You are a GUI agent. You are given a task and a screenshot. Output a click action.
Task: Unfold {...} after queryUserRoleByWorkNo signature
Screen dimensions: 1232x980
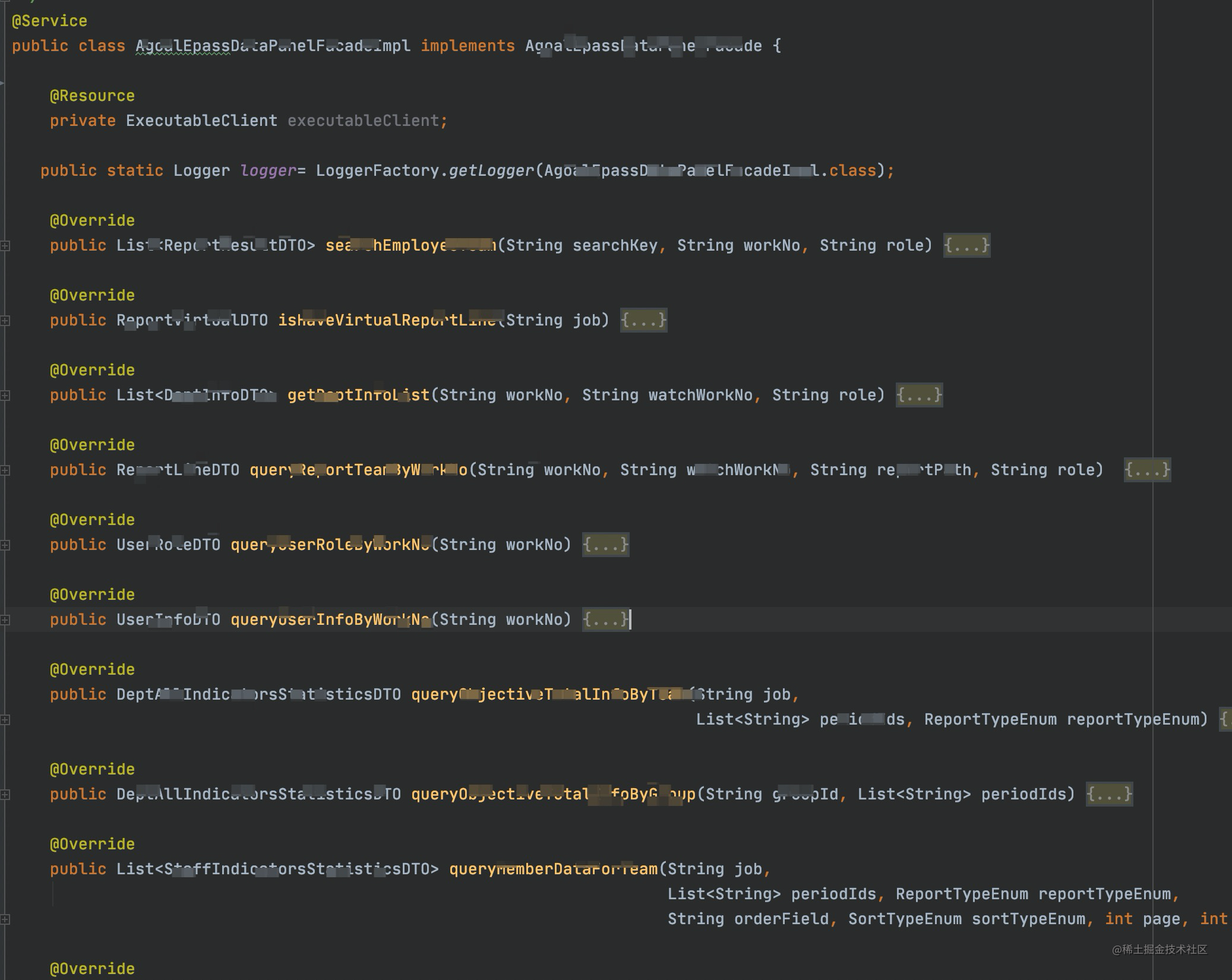click(x=605, y=545)
